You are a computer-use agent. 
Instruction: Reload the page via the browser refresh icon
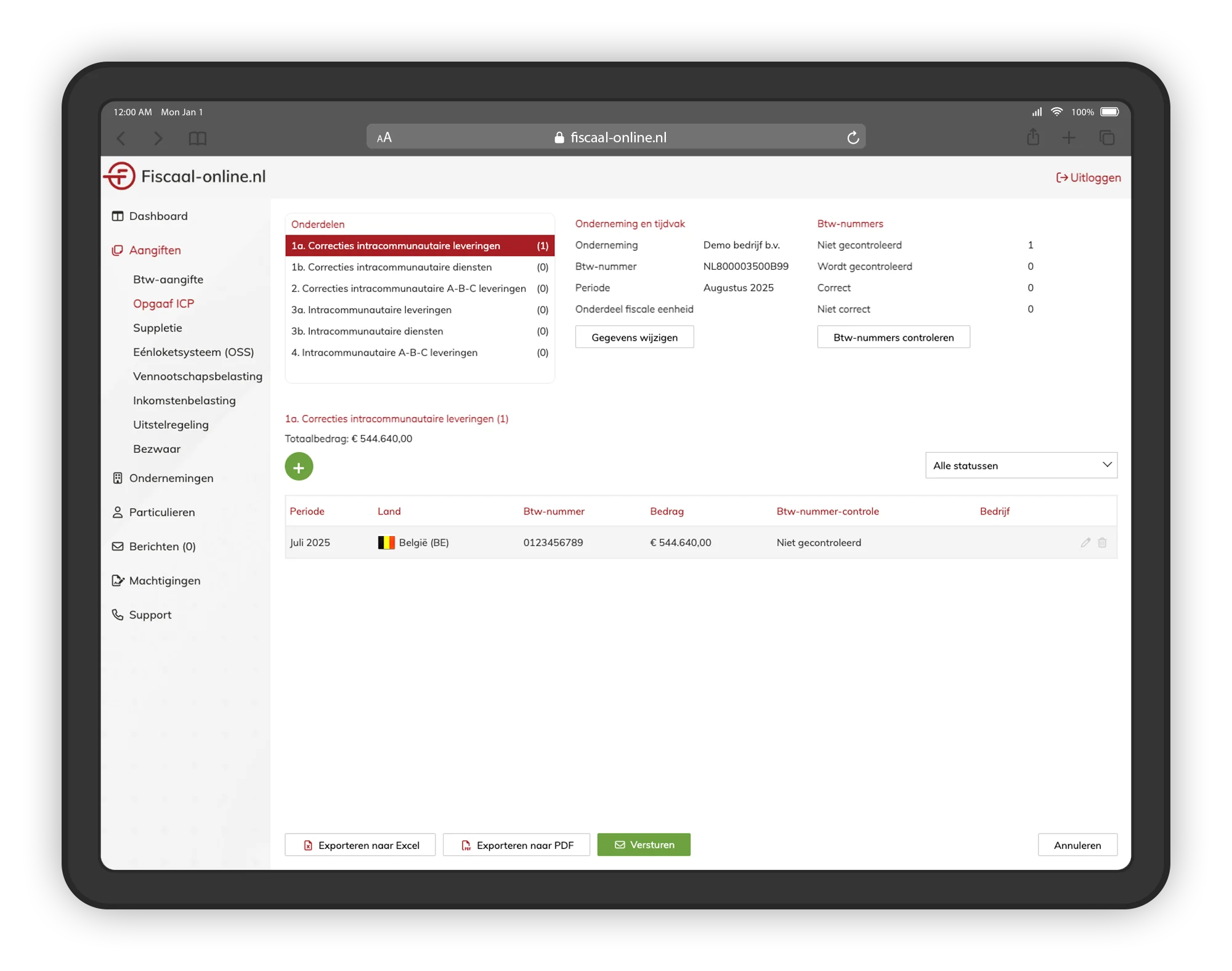point(853,137)
